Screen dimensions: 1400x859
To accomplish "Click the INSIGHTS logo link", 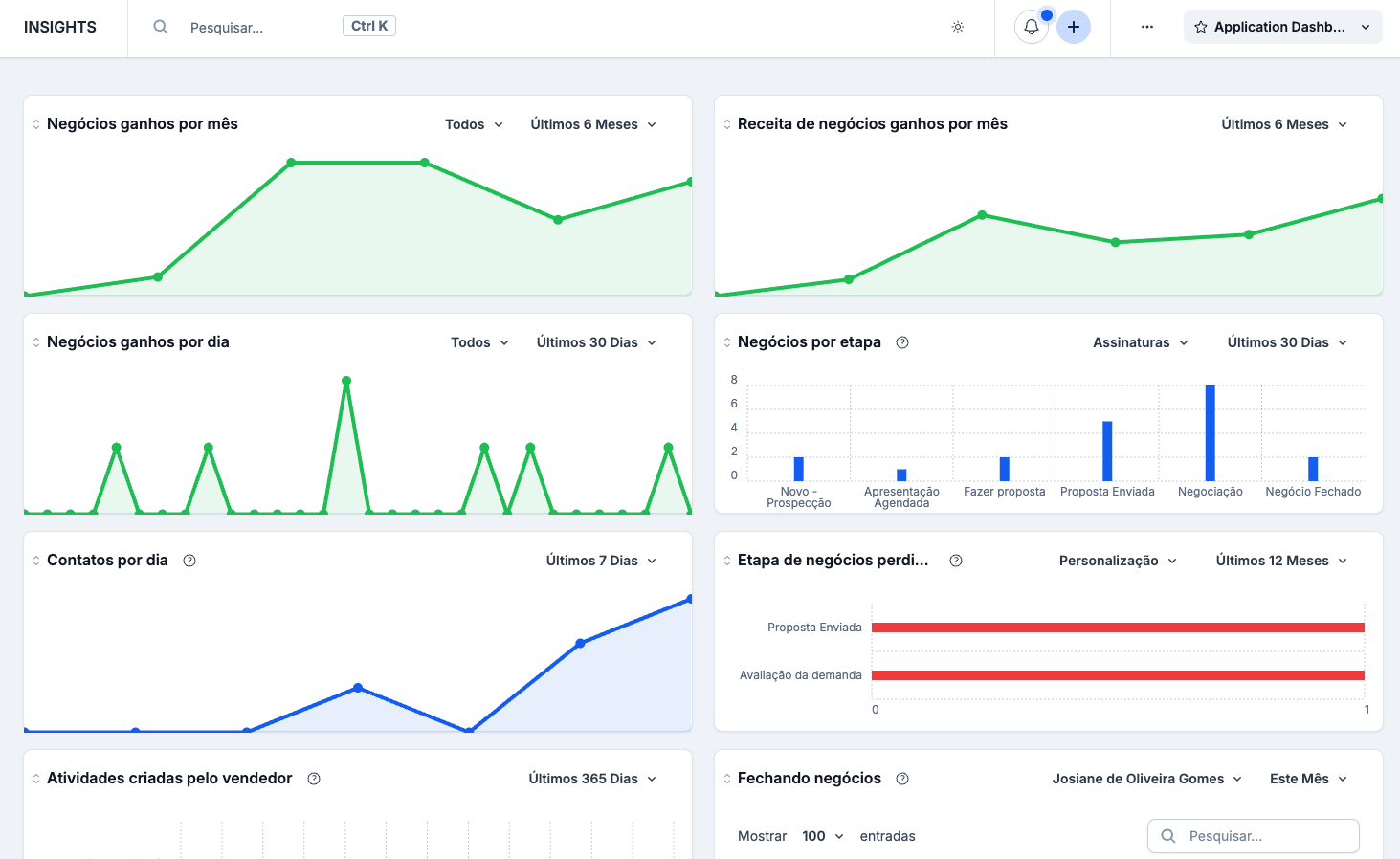I will pyautogui.click(x=60, y=27).
